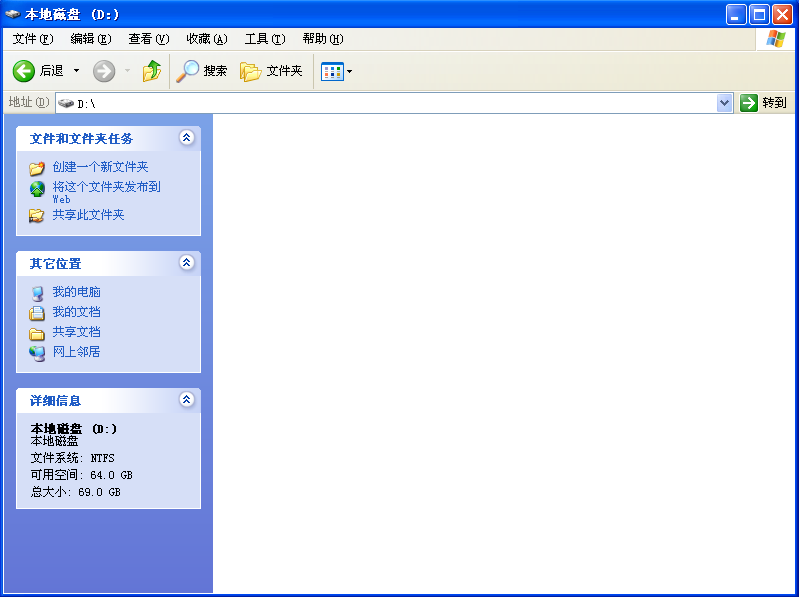Click the 网上邻居 network icon
This screenshot has height=597, width=799.
click(x=37, y=352)
